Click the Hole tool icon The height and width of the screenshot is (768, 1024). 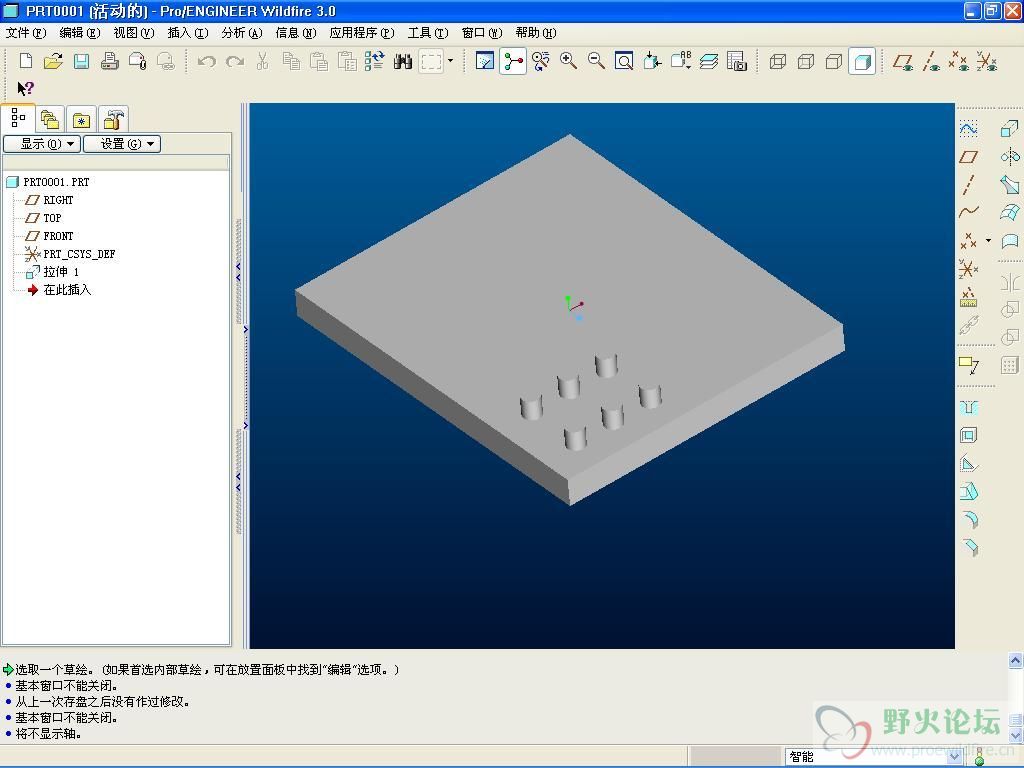click(968, 408)
